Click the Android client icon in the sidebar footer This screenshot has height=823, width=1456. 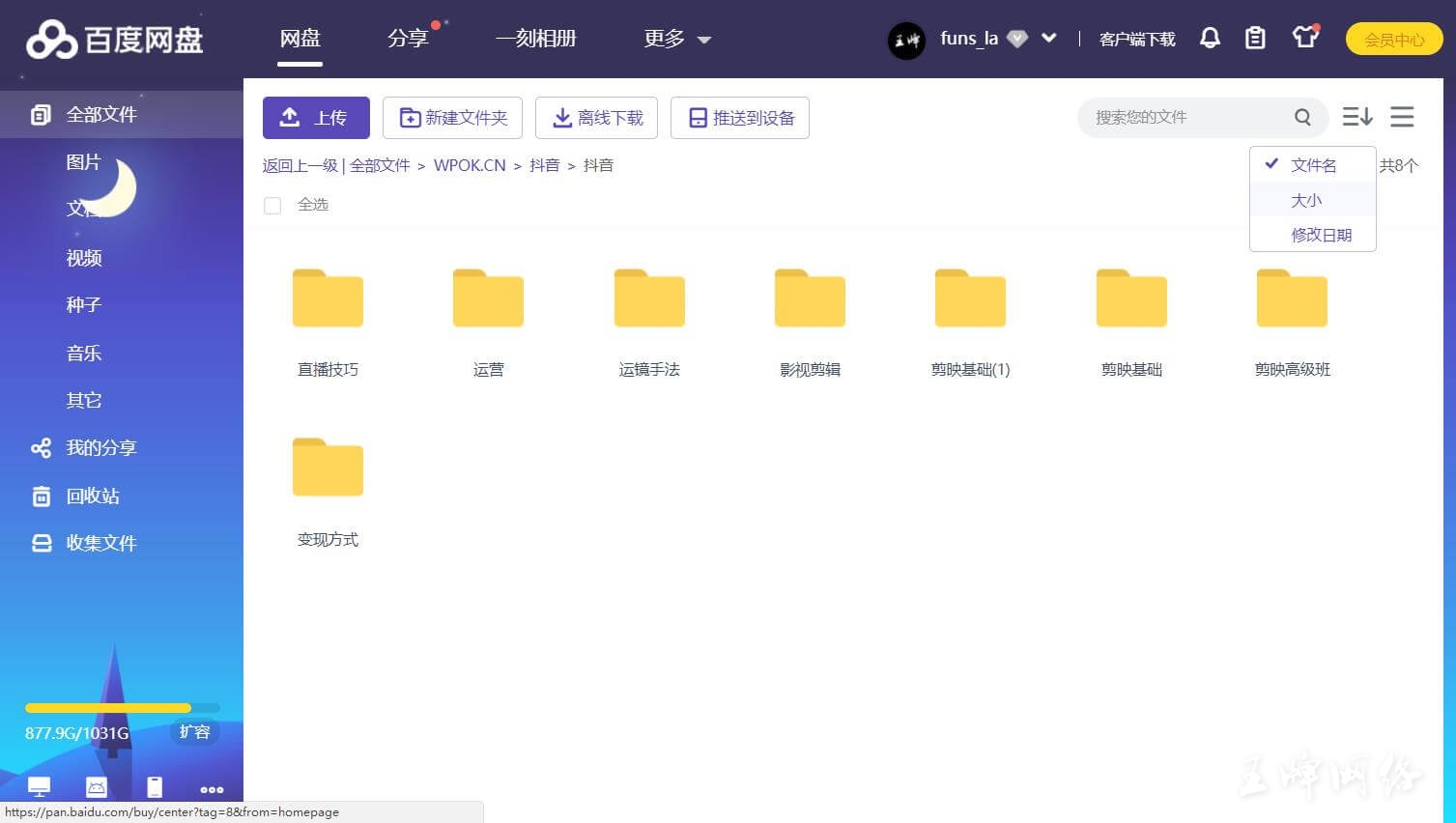point(97,787)
